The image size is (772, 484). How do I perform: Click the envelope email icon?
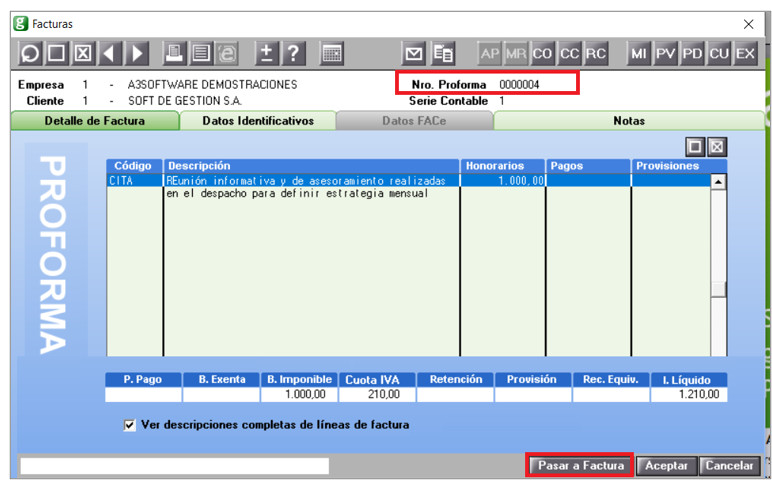414,53
